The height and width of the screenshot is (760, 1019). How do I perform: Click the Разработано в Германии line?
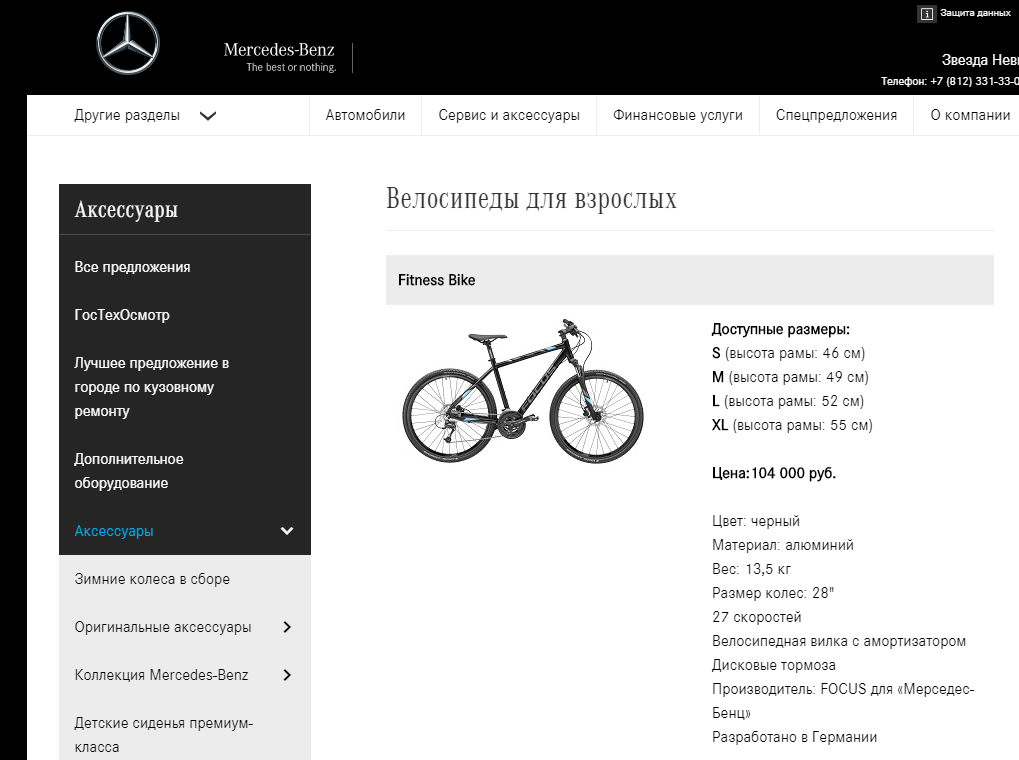794,738
